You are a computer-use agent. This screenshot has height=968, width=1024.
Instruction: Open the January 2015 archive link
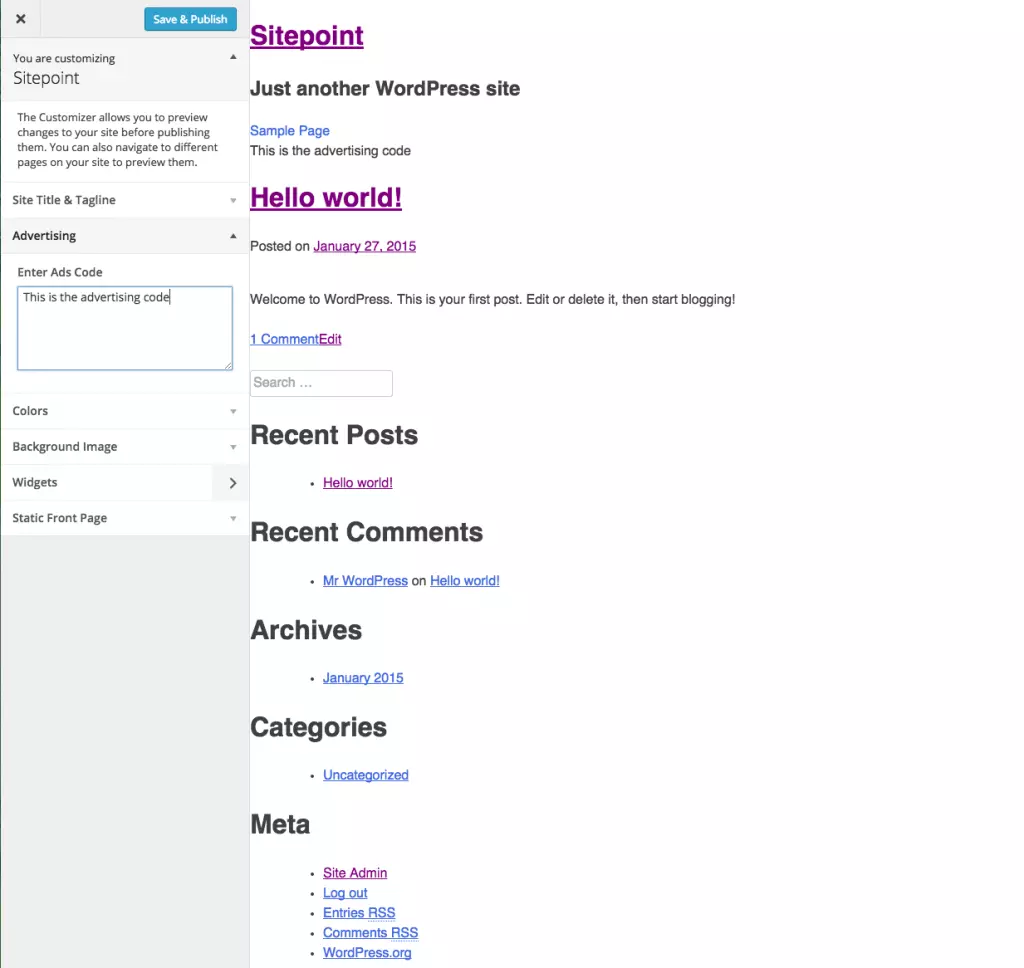tap(362, 677)
